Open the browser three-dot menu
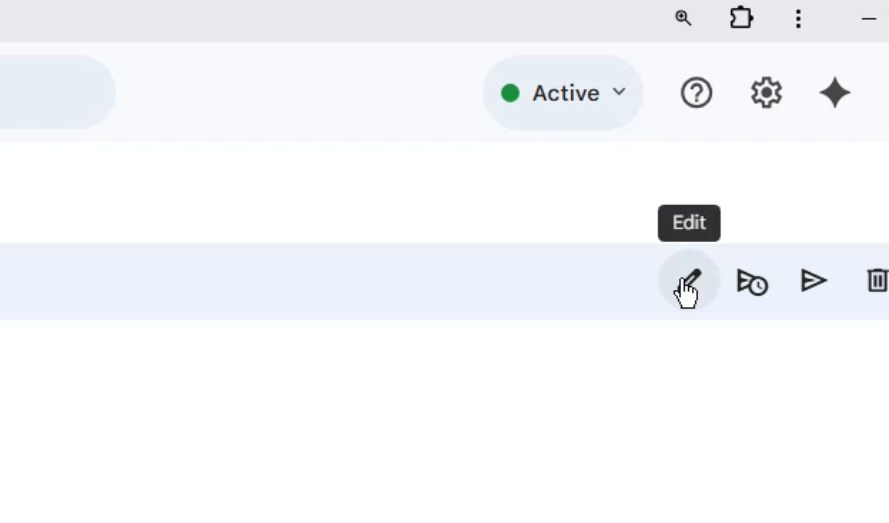 click(798, 19)
